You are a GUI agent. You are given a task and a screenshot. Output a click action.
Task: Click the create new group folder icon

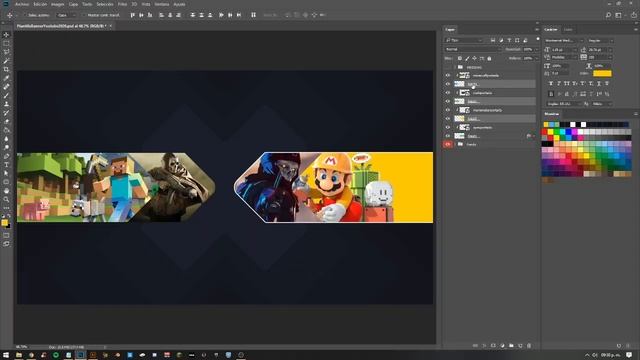click(x=511, y=346)
